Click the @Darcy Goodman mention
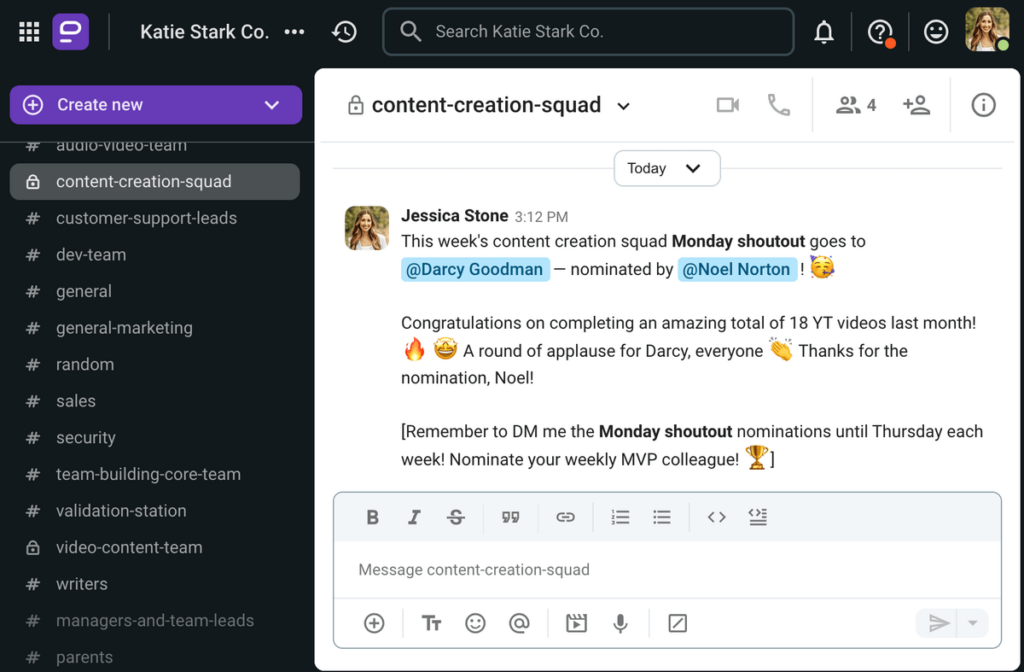 475,269
